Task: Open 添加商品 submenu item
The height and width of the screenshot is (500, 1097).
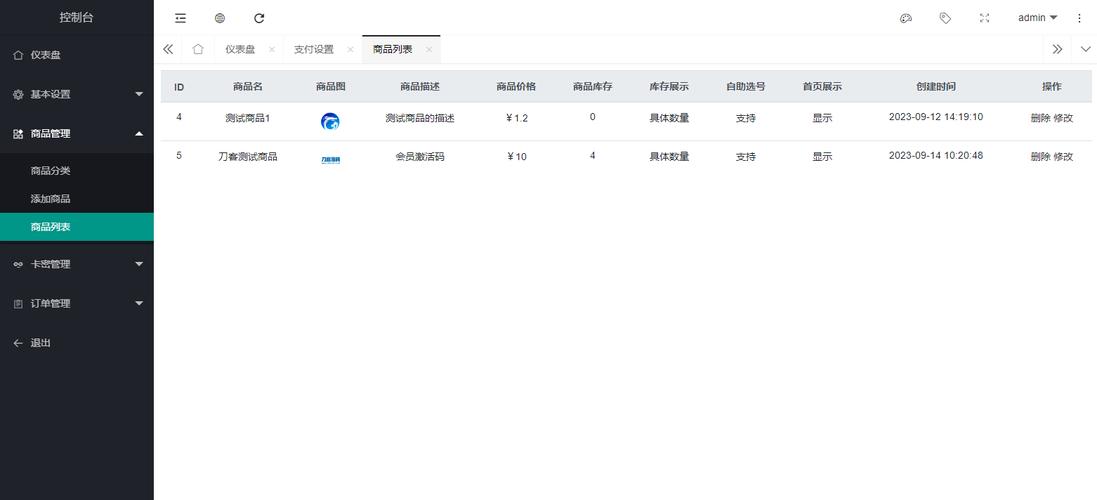Action: click(77, 199)
